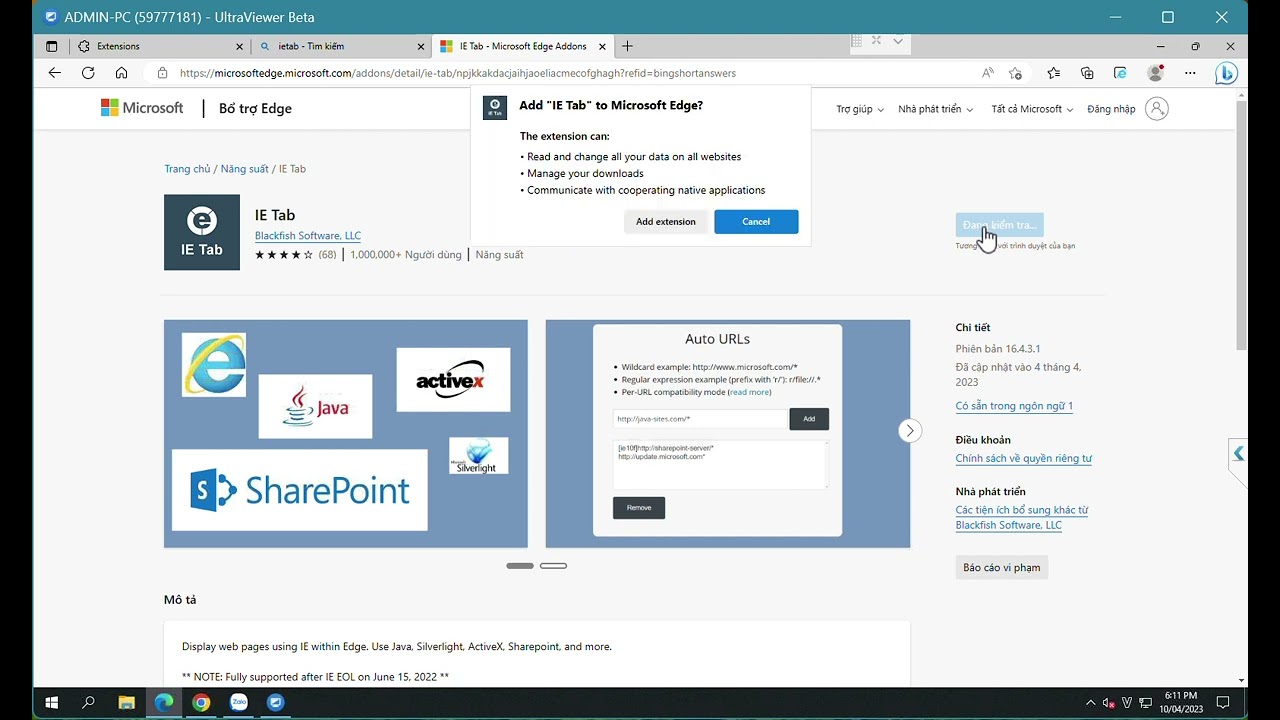The width and height of the screenshot is (1280, 720).
Task: Close the IE Tab Edge Addons tab
Action: pos(602,46)
